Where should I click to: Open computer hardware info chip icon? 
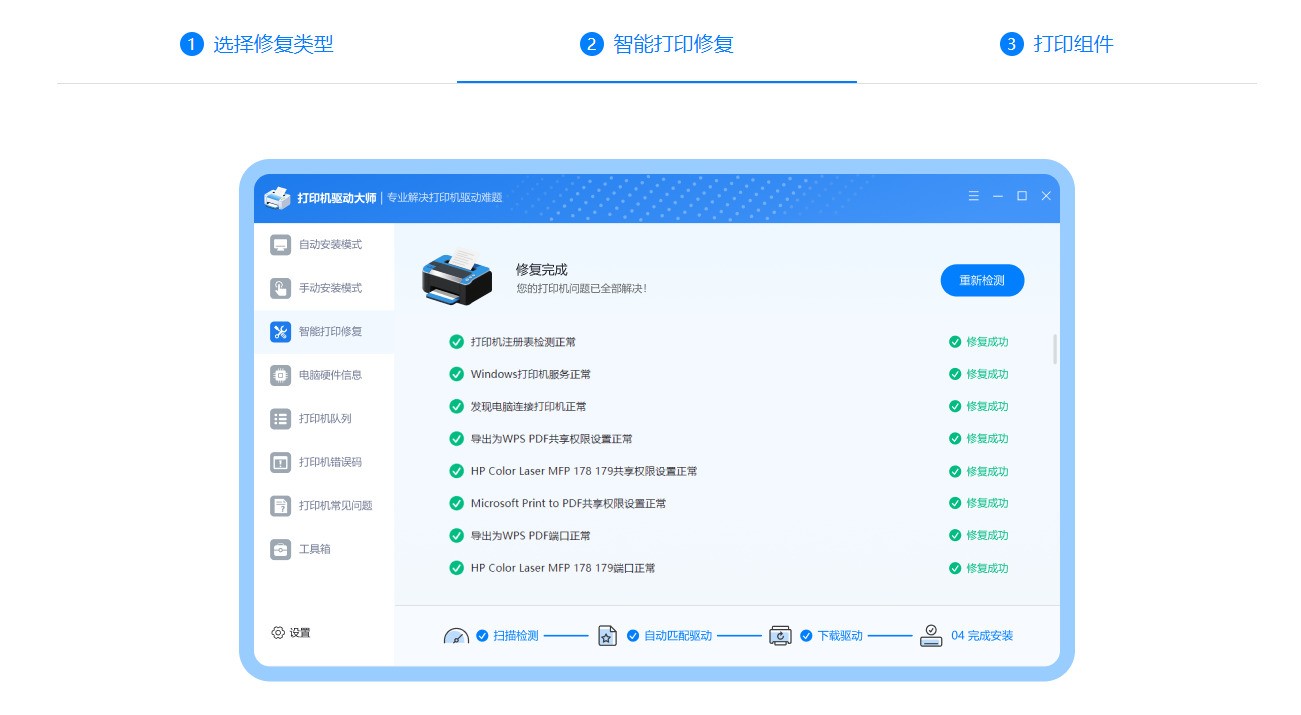(x=280, y=375)
